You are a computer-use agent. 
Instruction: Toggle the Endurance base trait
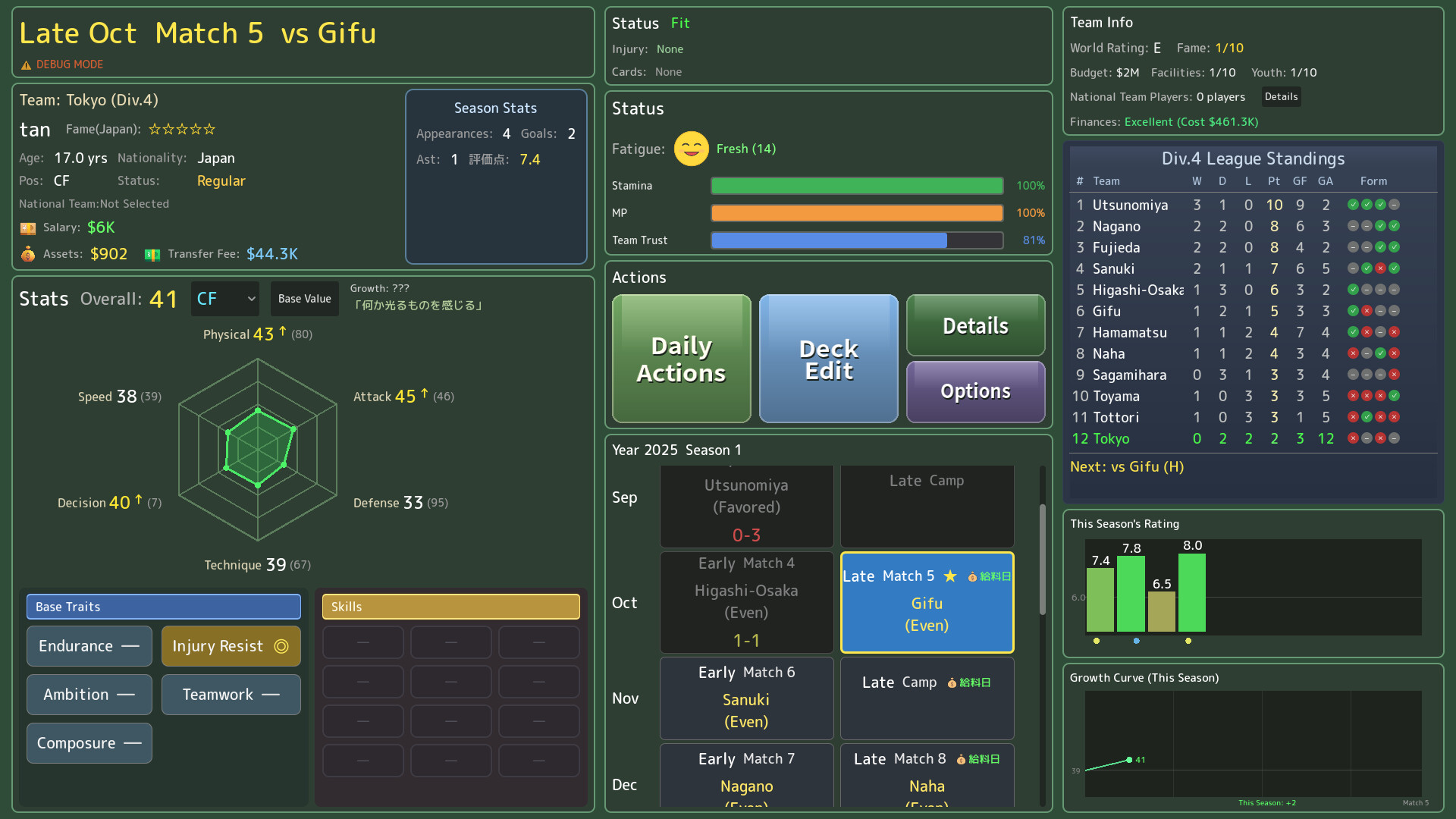(x=89, y=646)
